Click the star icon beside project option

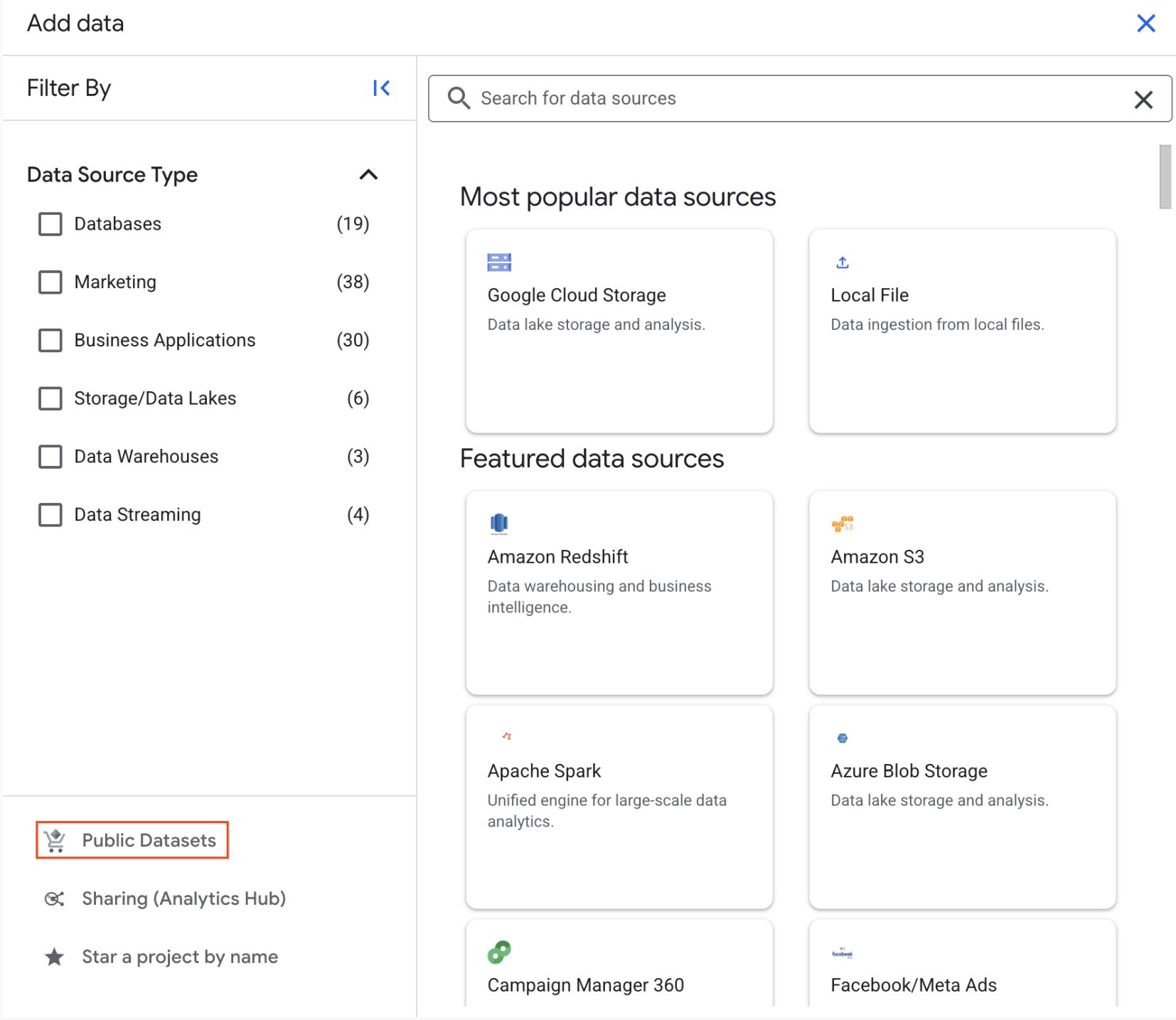pyautogui.click(x=54, y=957)
